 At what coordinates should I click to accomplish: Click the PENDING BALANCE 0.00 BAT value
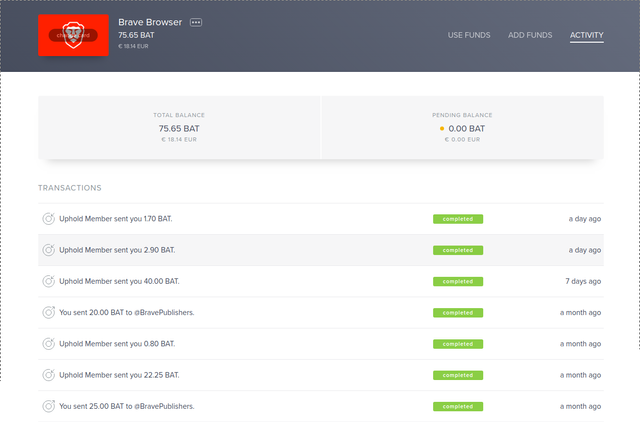coord(467,129)
